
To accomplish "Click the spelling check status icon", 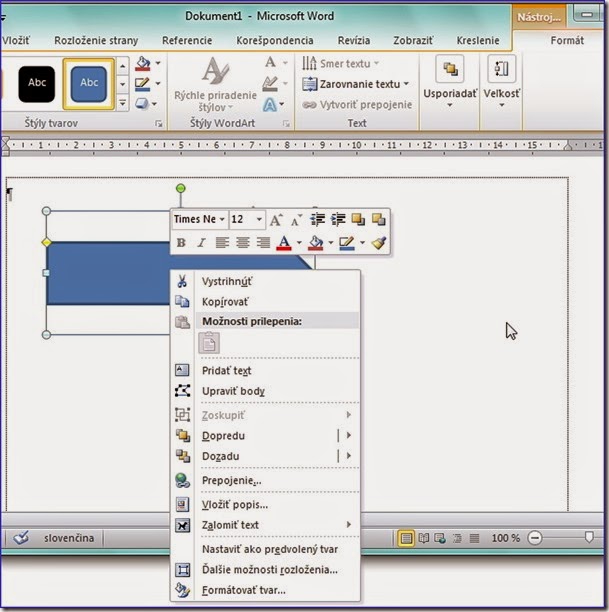I will 21,538.
